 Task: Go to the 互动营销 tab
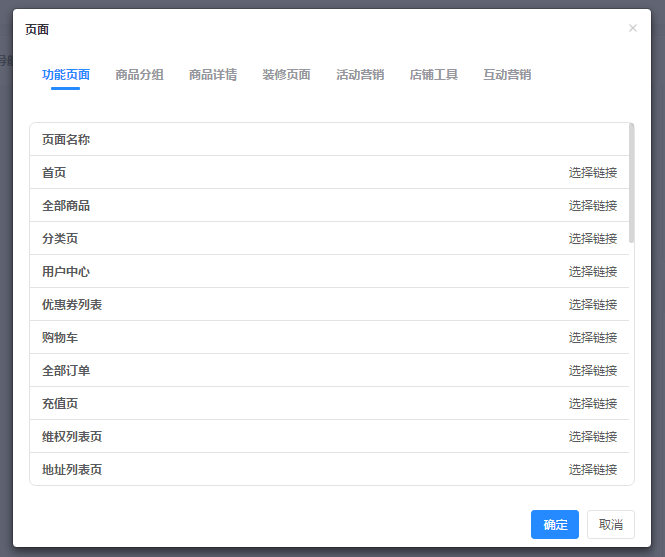point(507,75)
